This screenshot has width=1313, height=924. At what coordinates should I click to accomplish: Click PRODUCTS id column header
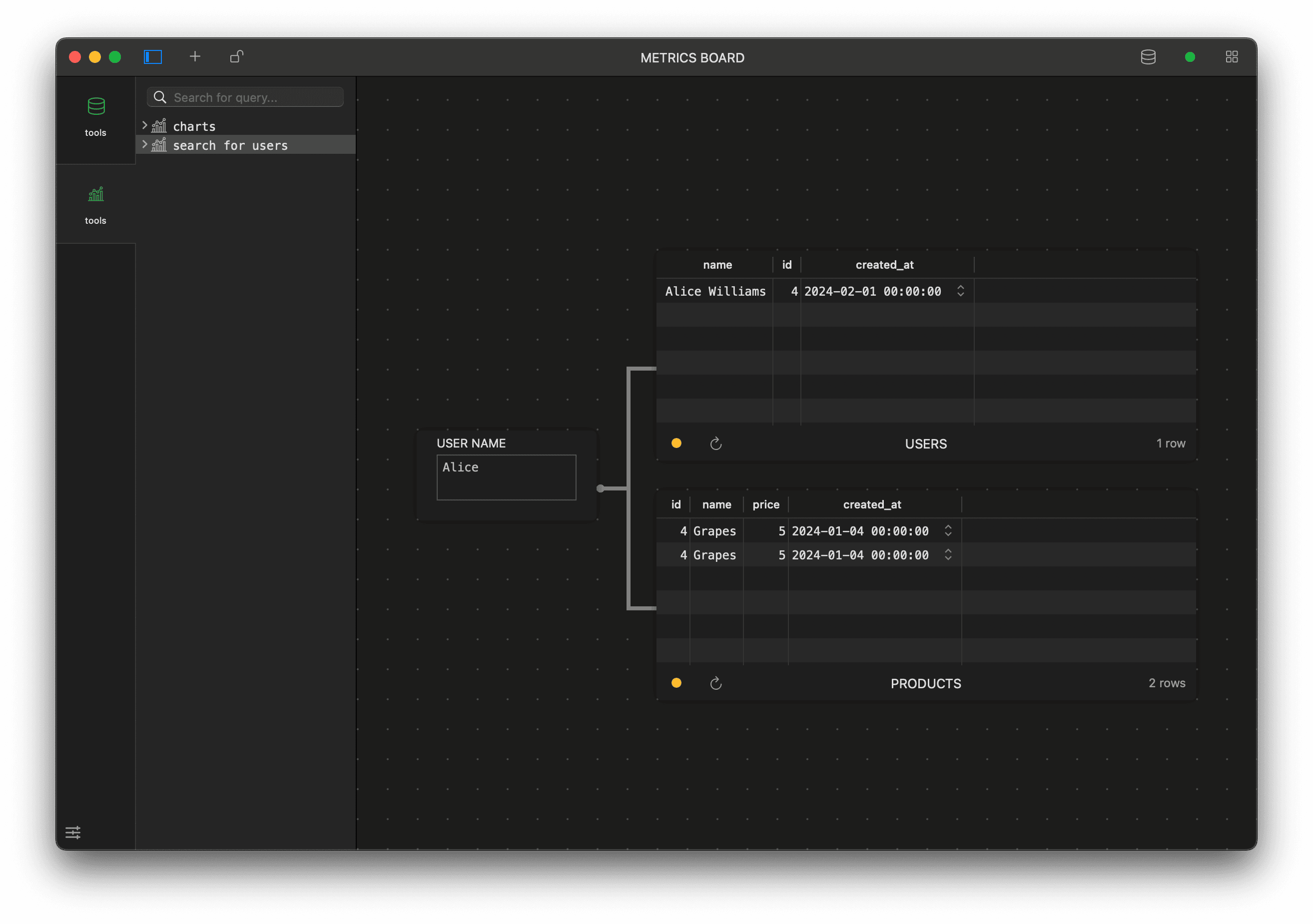675,504
